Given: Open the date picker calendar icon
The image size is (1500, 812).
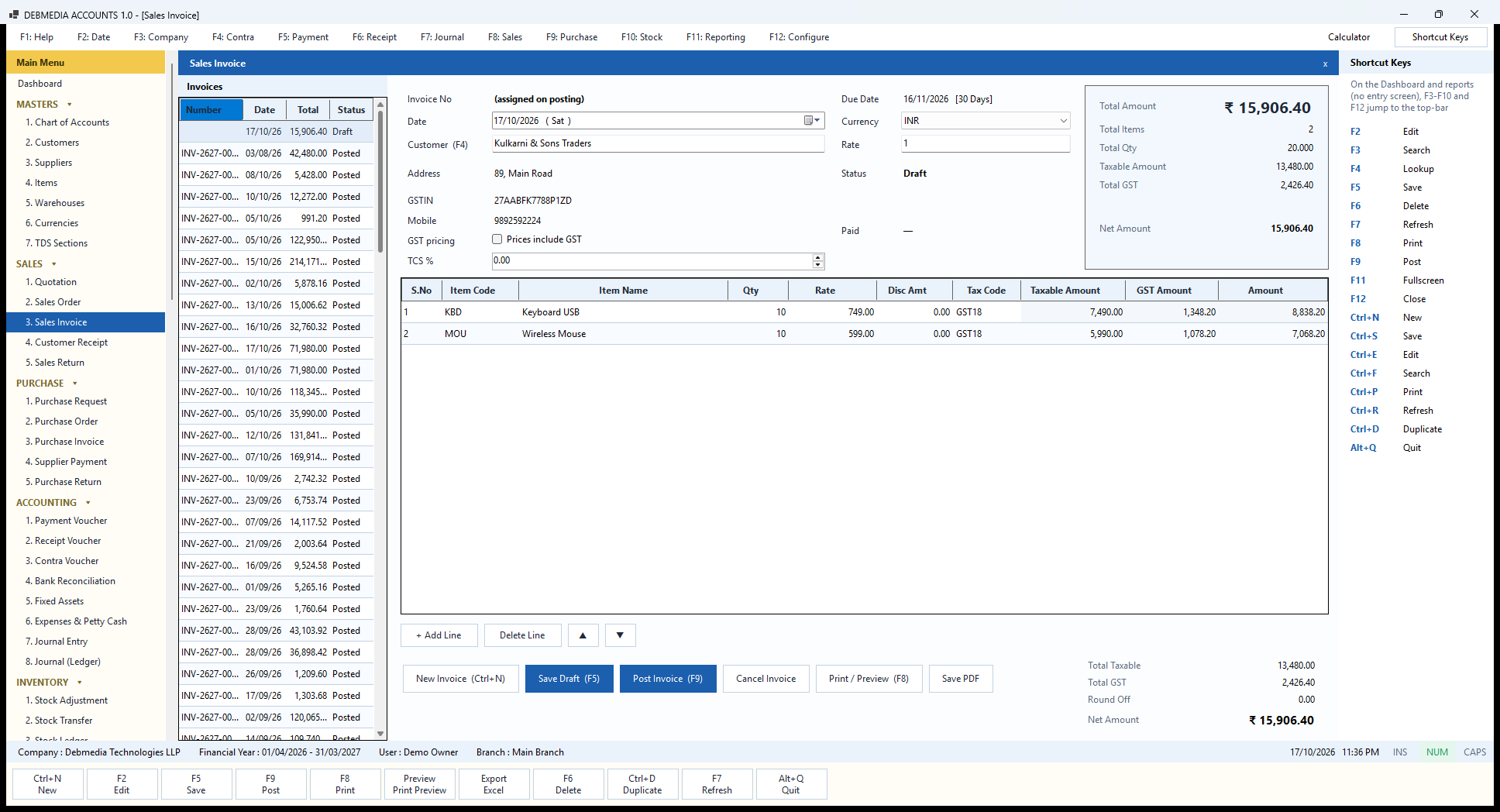Looking at the screenshot, I should point(811,121).
